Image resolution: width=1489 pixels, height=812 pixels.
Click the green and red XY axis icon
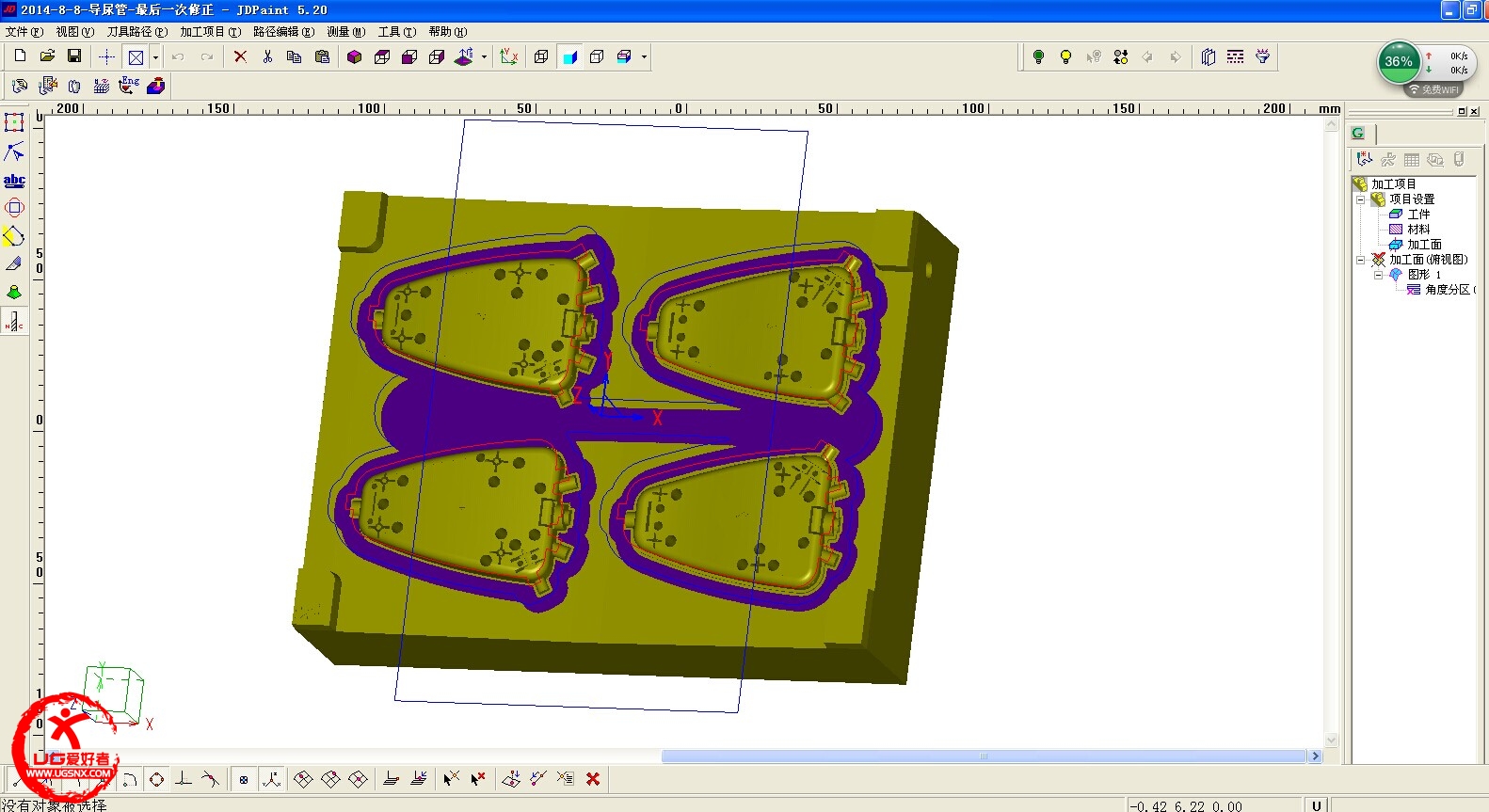coord(509,56)
